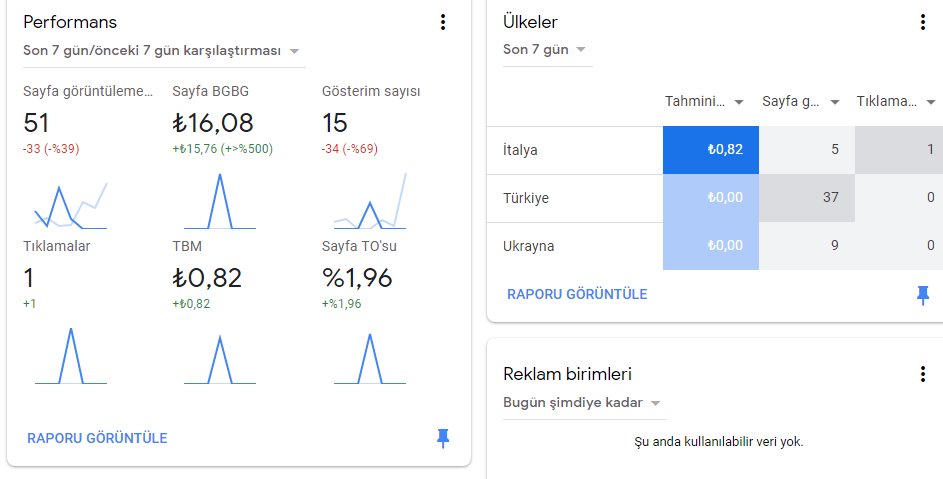Click the İtalya row label

tap(520, 150)
